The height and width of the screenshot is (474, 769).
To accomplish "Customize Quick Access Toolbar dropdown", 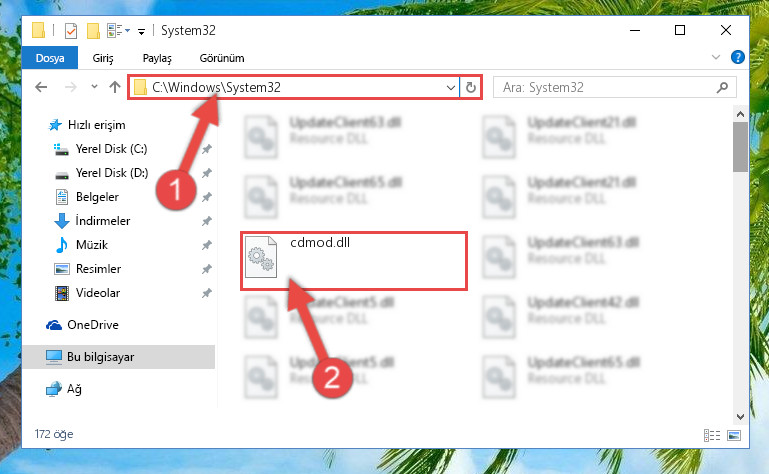I will pos(141,31).
